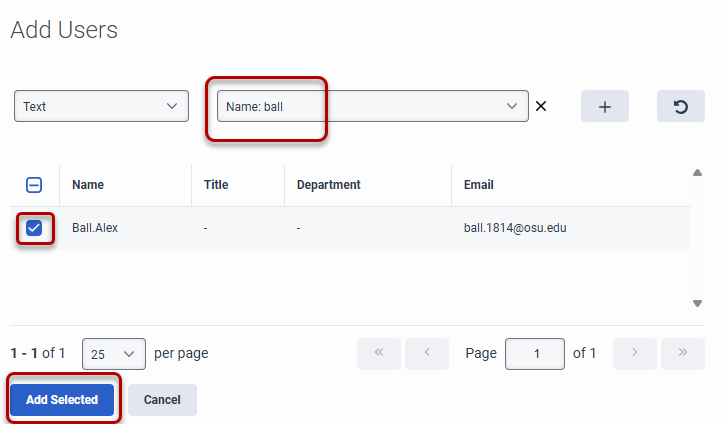Go to first page double-arrow icon

[x=379, y=354]
